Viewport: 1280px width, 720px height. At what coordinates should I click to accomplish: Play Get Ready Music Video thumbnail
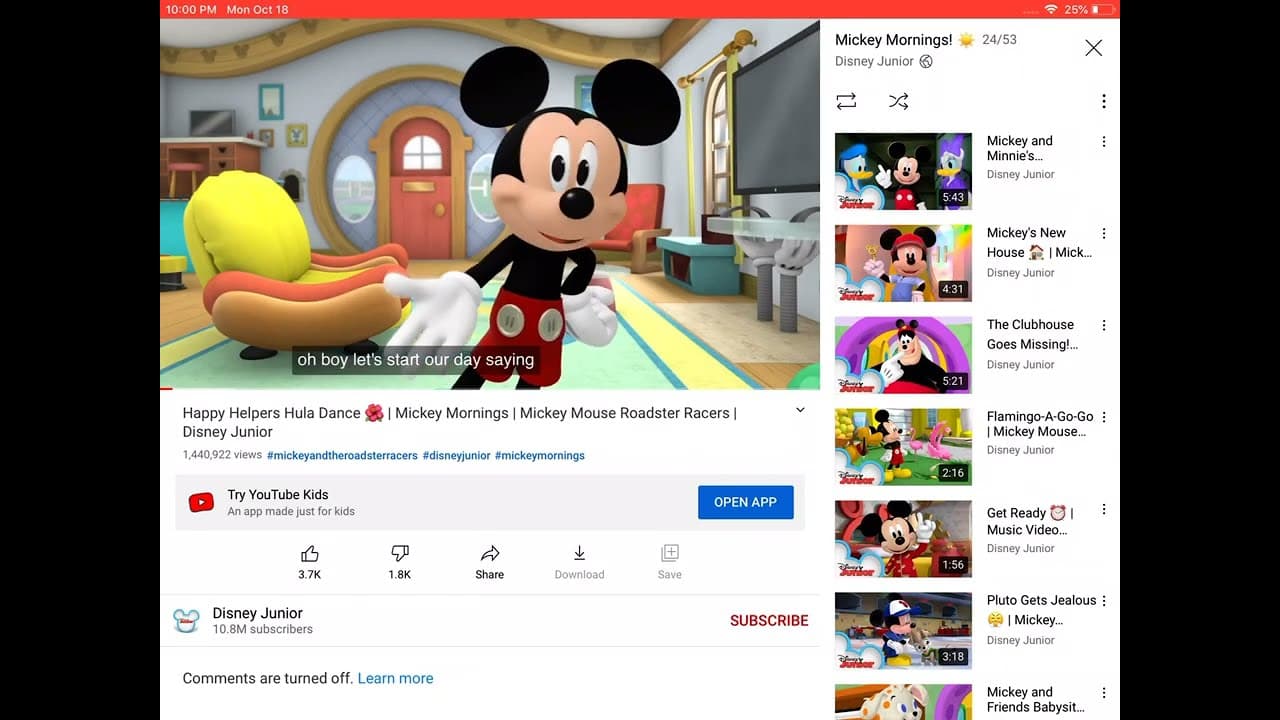point(903,539)
